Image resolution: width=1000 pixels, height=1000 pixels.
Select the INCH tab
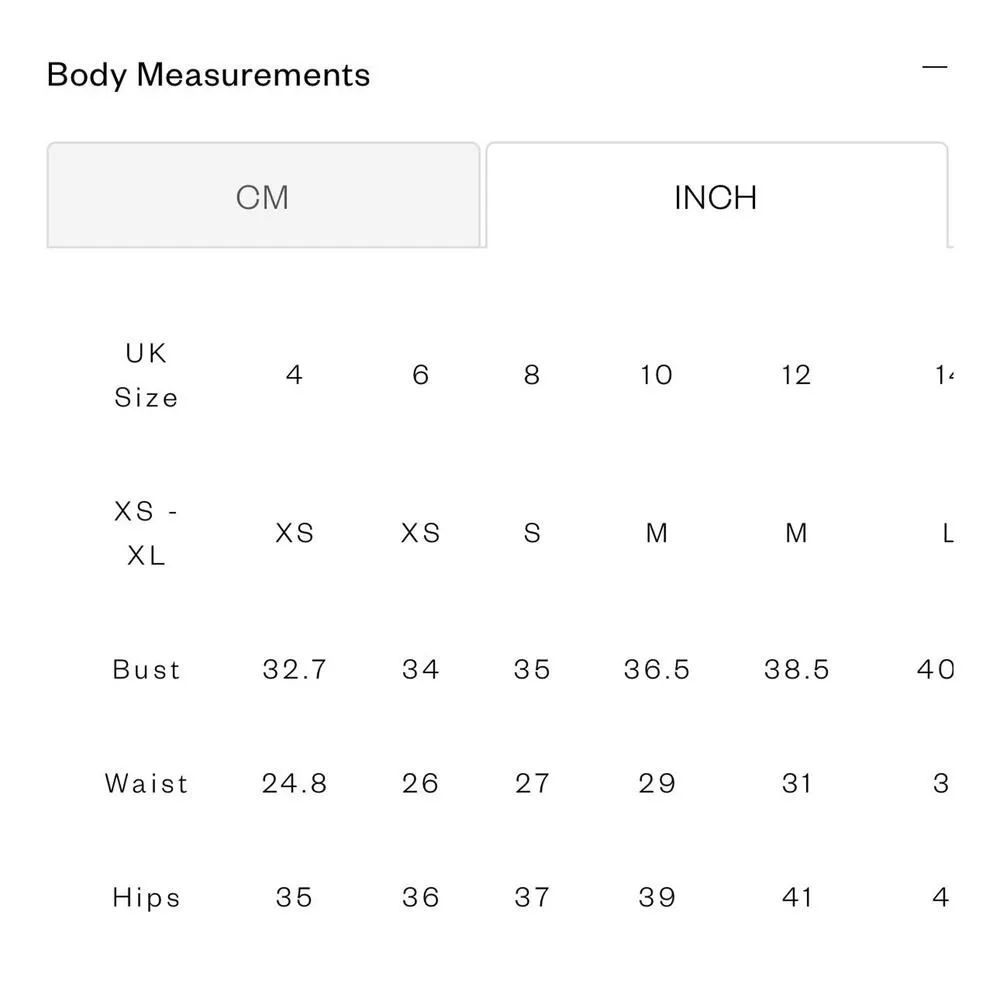[x=716, y=197]
